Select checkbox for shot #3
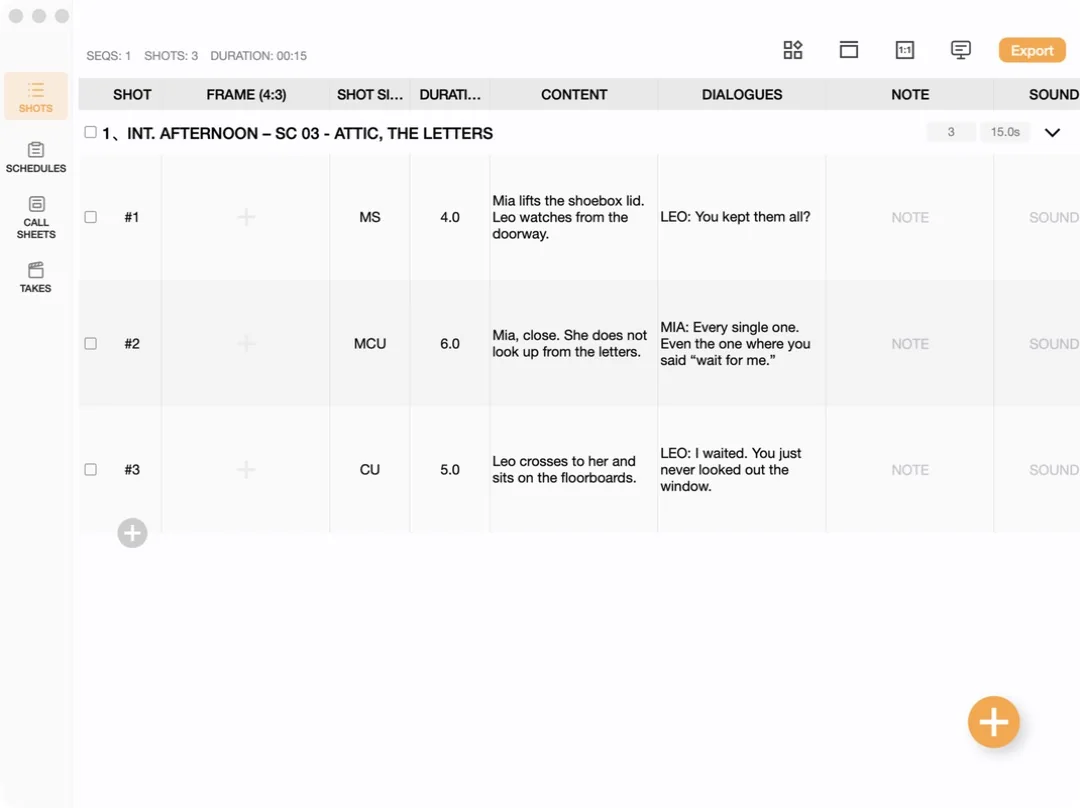This screenshot has width=1080, height=808. click(x=90, y=469)
